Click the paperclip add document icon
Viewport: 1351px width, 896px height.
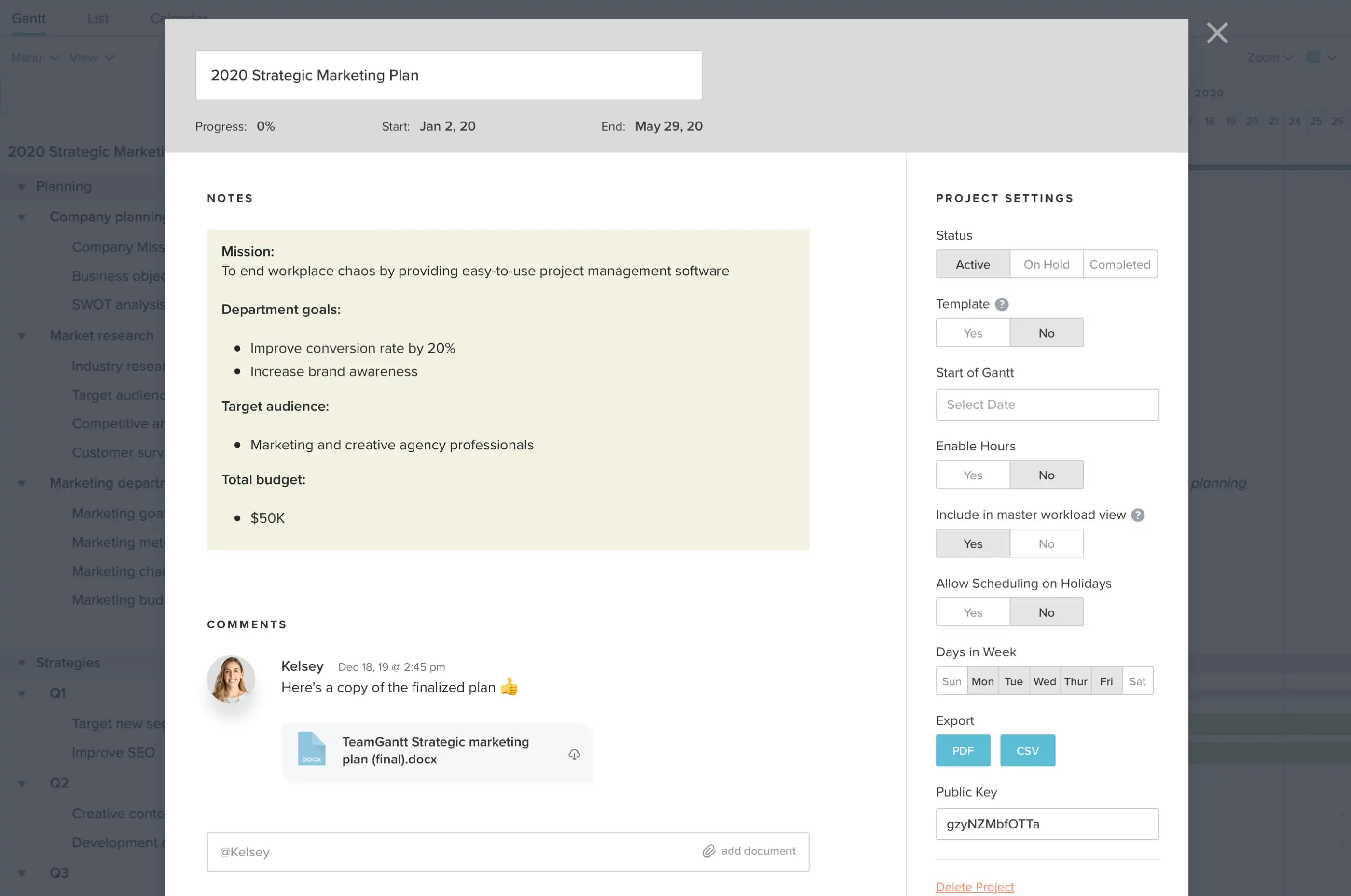click(708, 852)
